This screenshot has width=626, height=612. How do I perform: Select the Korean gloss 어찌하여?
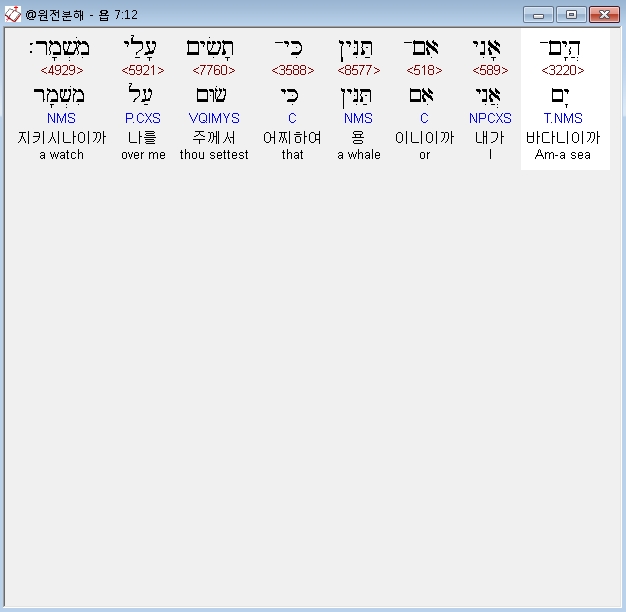click(292, 138)
